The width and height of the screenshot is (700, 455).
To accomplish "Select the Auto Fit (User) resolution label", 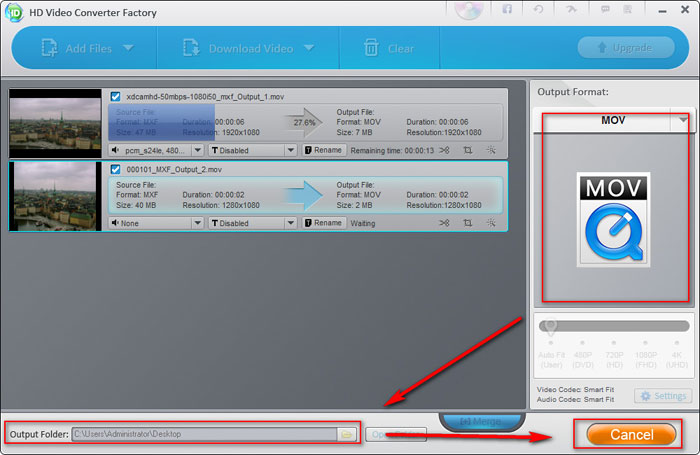I will point(551,360).
